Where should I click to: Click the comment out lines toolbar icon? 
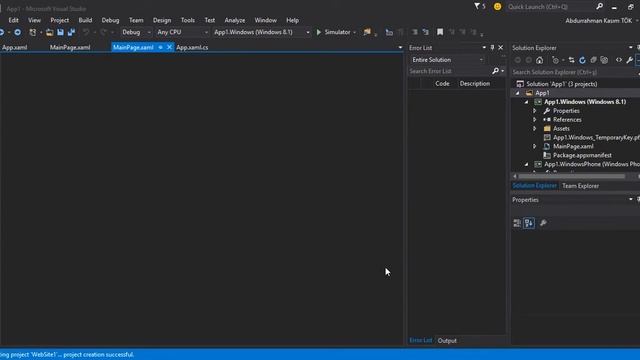415,32
